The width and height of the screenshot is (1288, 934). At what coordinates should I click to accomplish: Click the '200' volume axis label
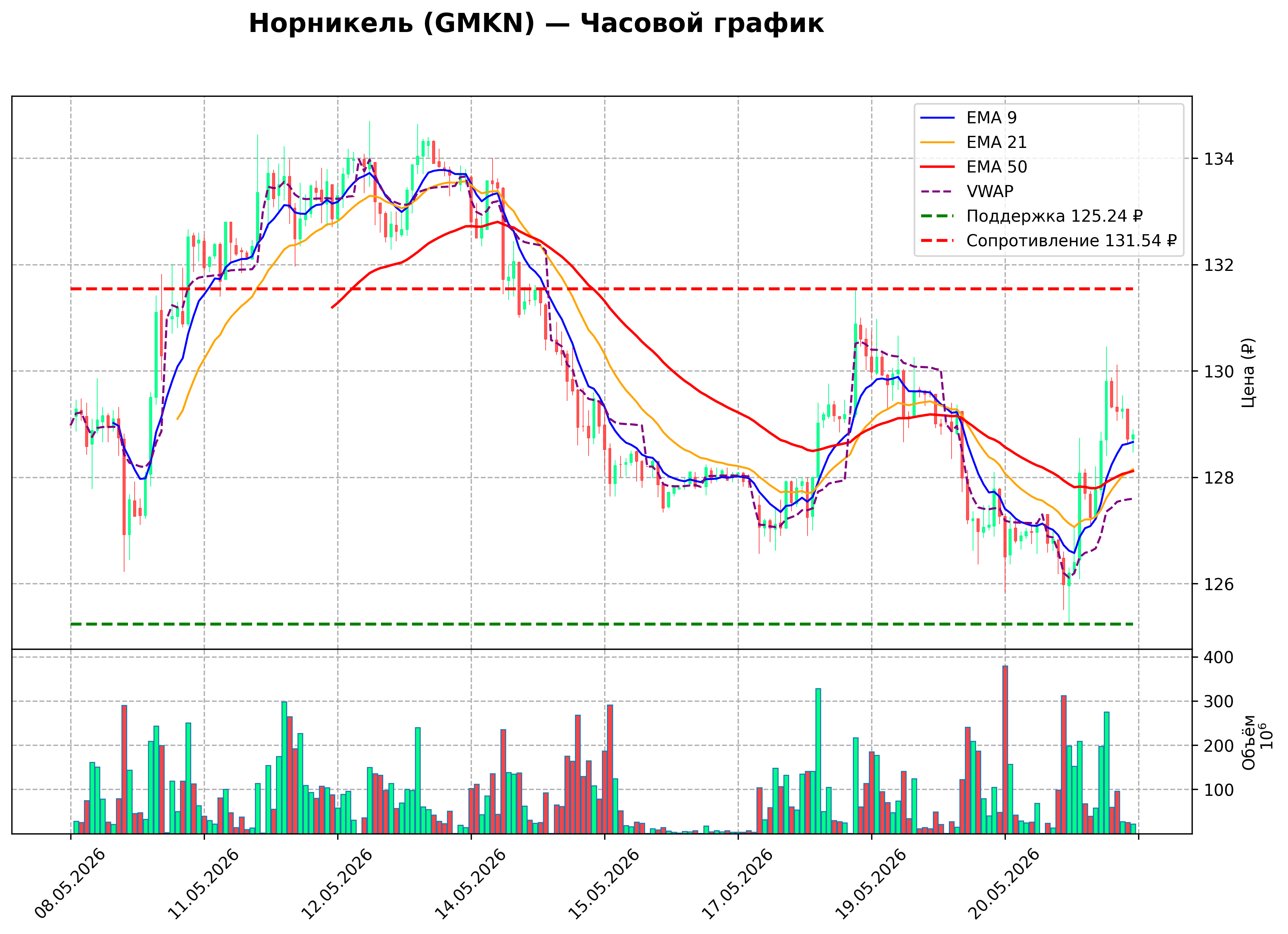[x=1219, y=745]
